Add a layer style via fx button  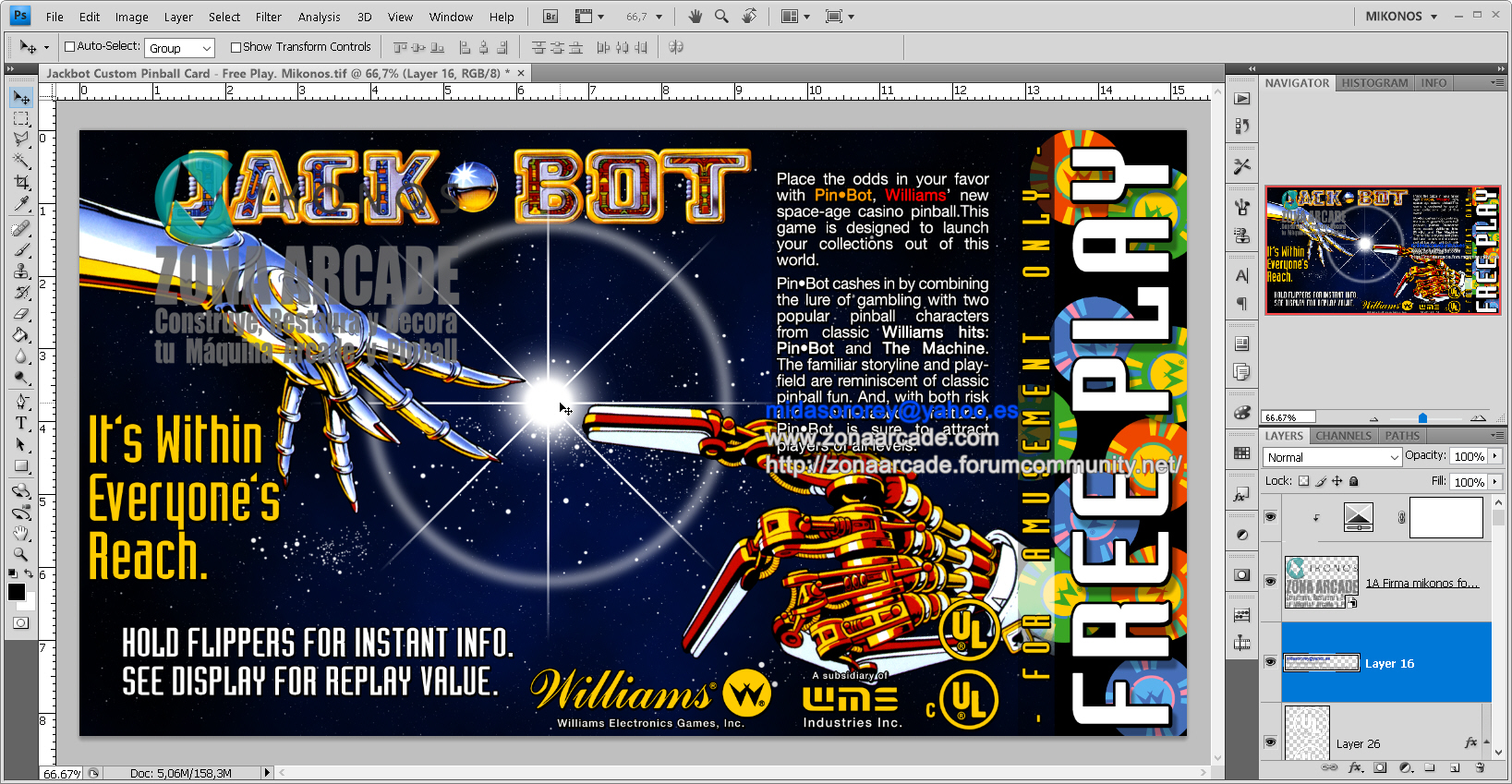[1356, 767]
